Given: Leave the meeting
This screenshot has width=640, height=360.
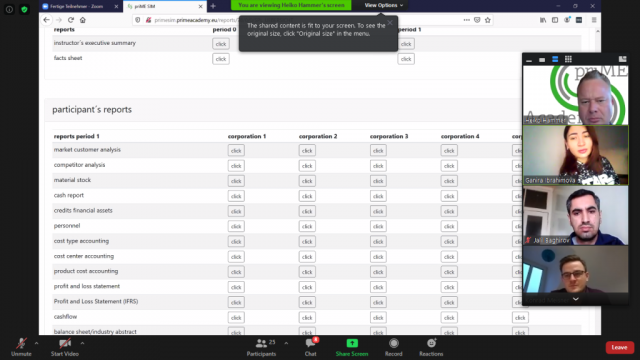Looking at the screenshot, I should (619, 347).
